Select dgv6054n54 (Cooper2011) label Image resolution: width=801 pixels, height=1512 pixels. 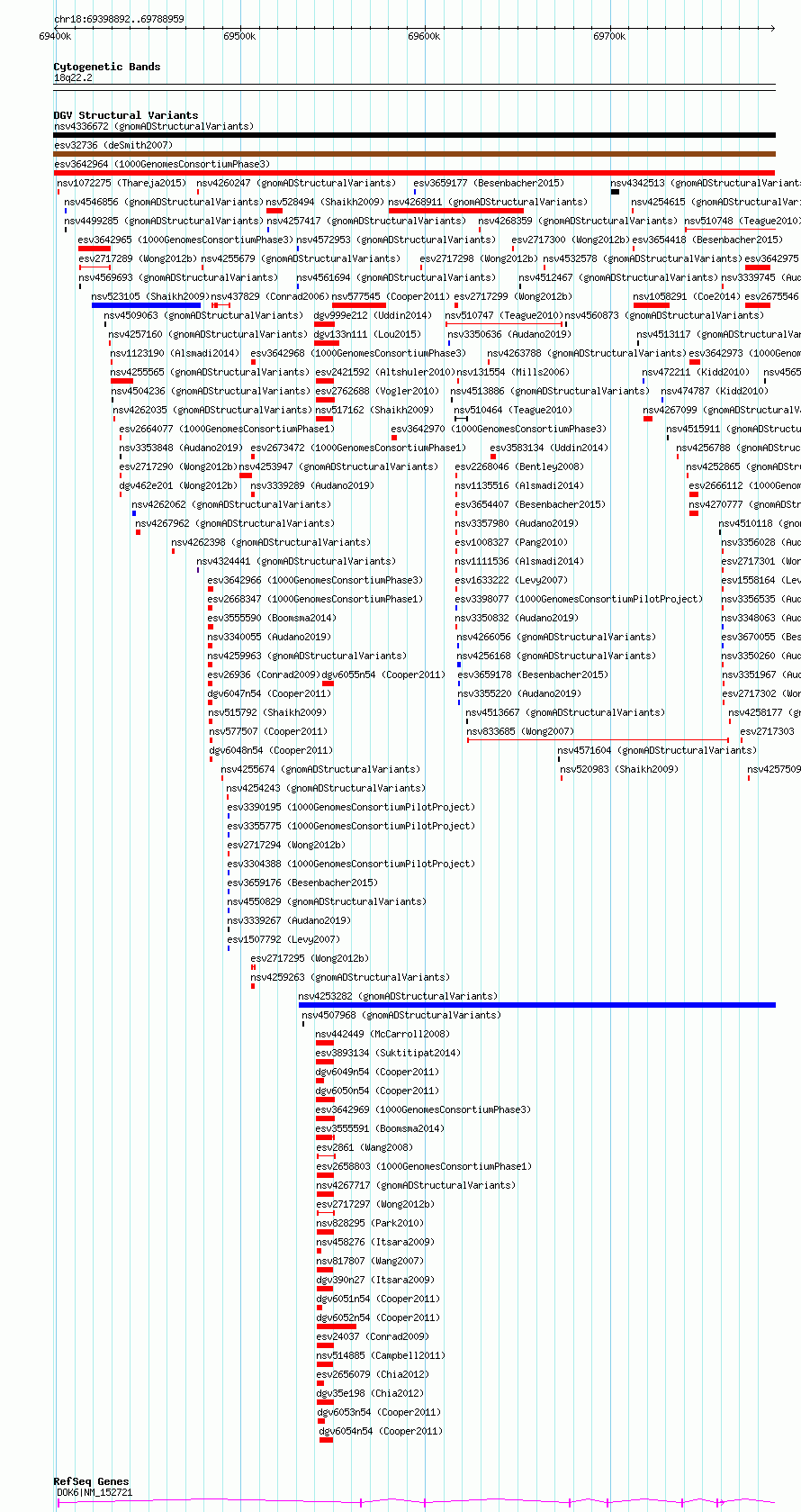pyautogui.click(x=381, y=1431)
